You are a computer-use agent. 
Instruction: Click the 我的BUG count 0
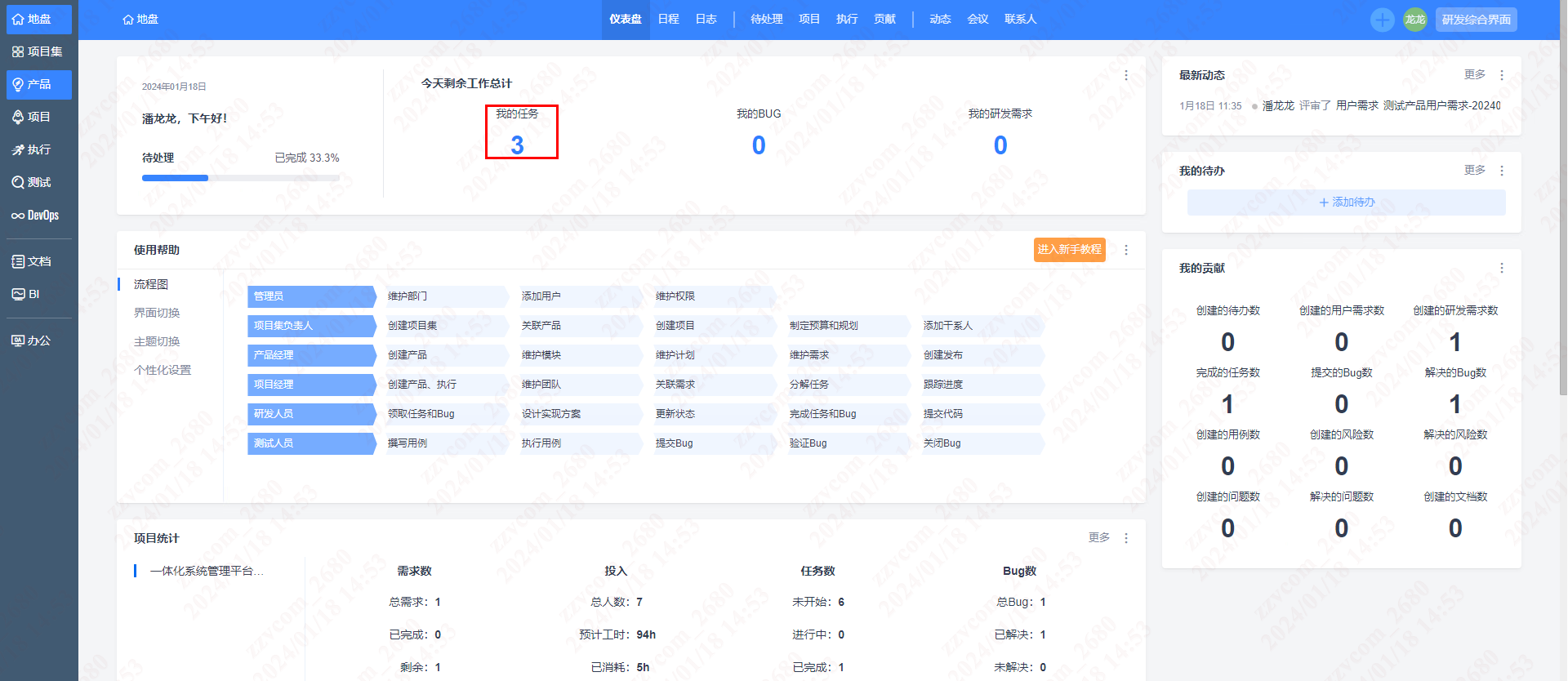point(759,145)
